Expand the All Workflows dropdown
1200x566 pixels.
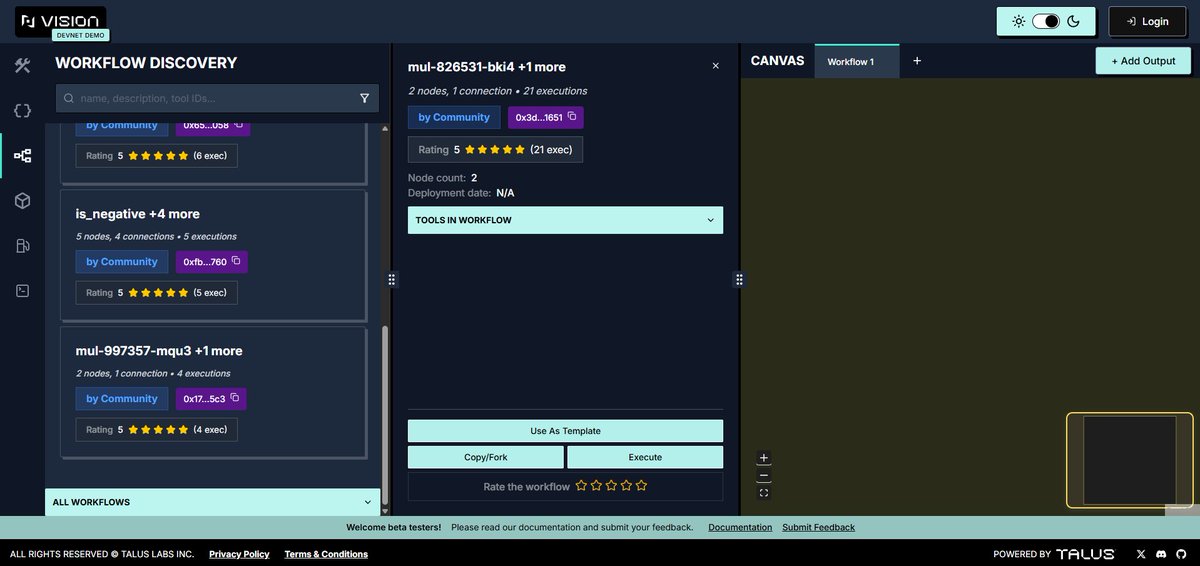tap(212, 502)
